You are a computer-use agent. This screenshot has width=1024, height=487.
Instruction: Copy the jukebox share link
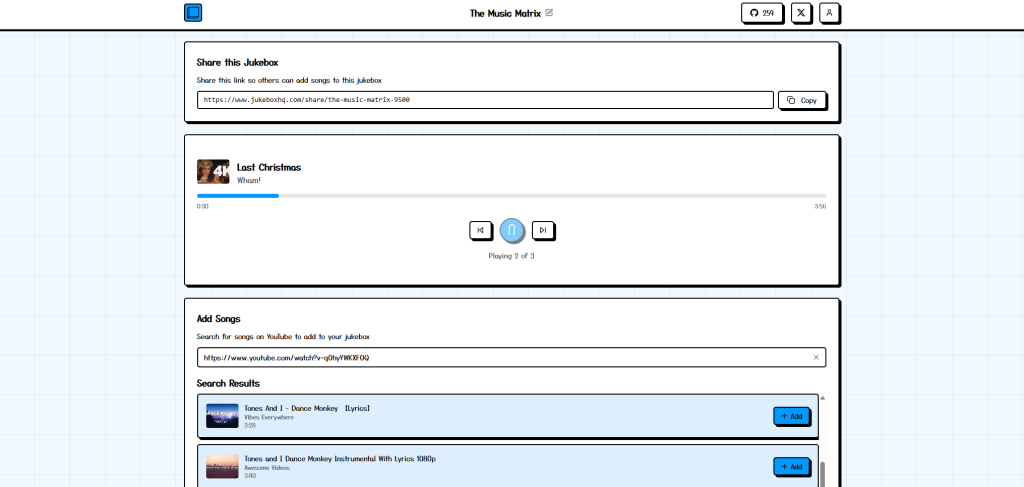(802, 100)
